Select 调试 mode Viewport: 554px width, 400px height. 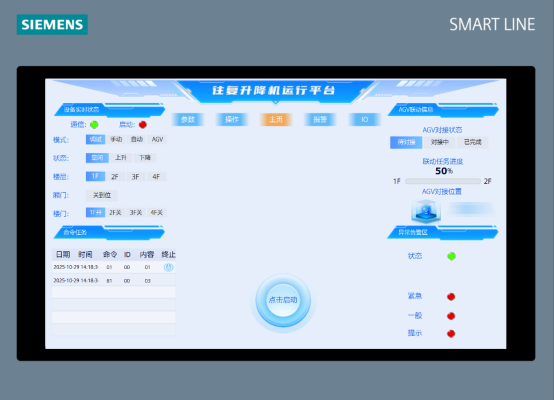click(x=95, y=140)
